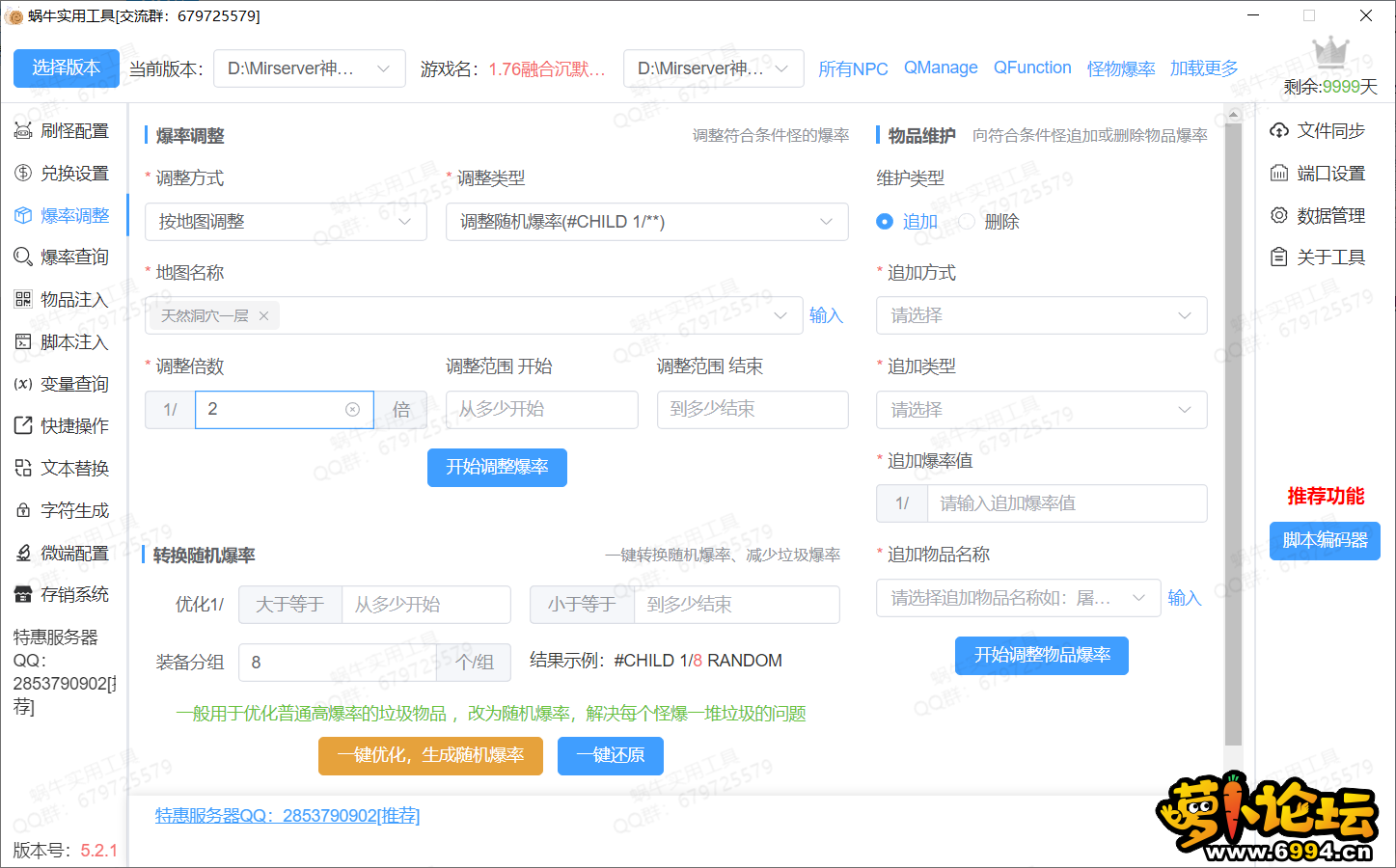Focus 大于等于 从多少开始 field
This screenshot has width=1396, height=868.
pyautogui.click(x=426, y=605)
